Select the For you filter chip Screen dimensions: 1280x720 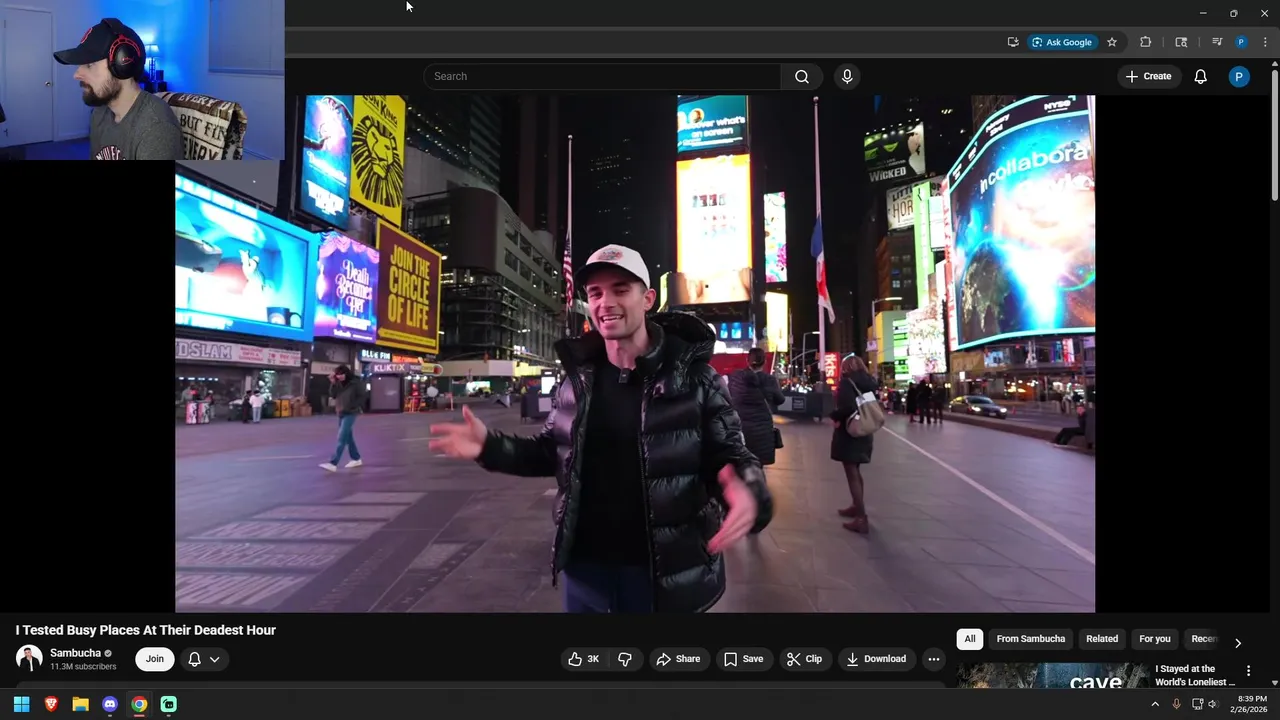(x=1154, y=639)
